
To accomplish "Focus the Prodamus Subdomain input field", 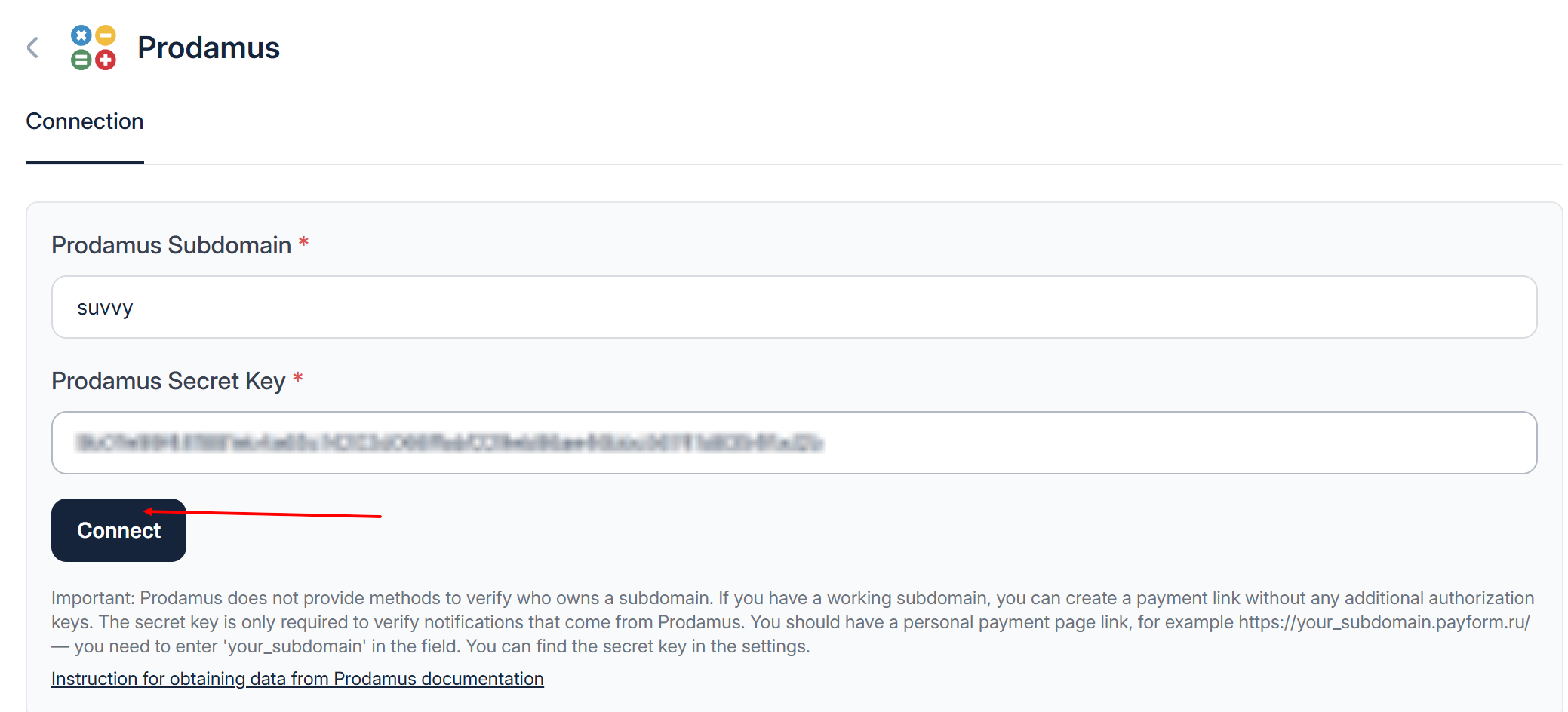I will pos(794,307).
